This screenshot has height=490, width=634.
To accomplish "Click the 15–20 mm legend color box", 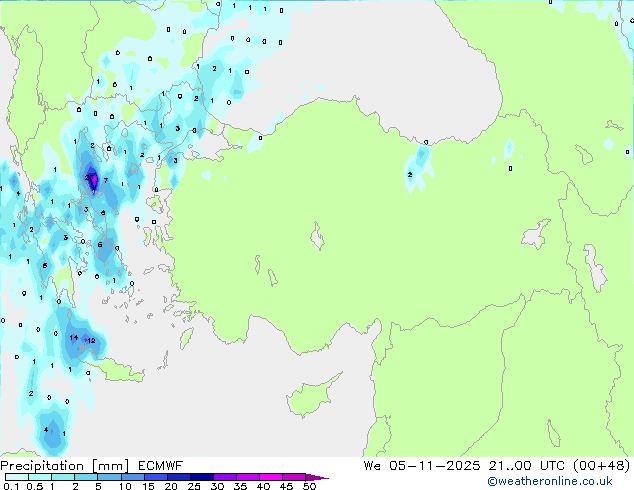I will coord(155,477).
